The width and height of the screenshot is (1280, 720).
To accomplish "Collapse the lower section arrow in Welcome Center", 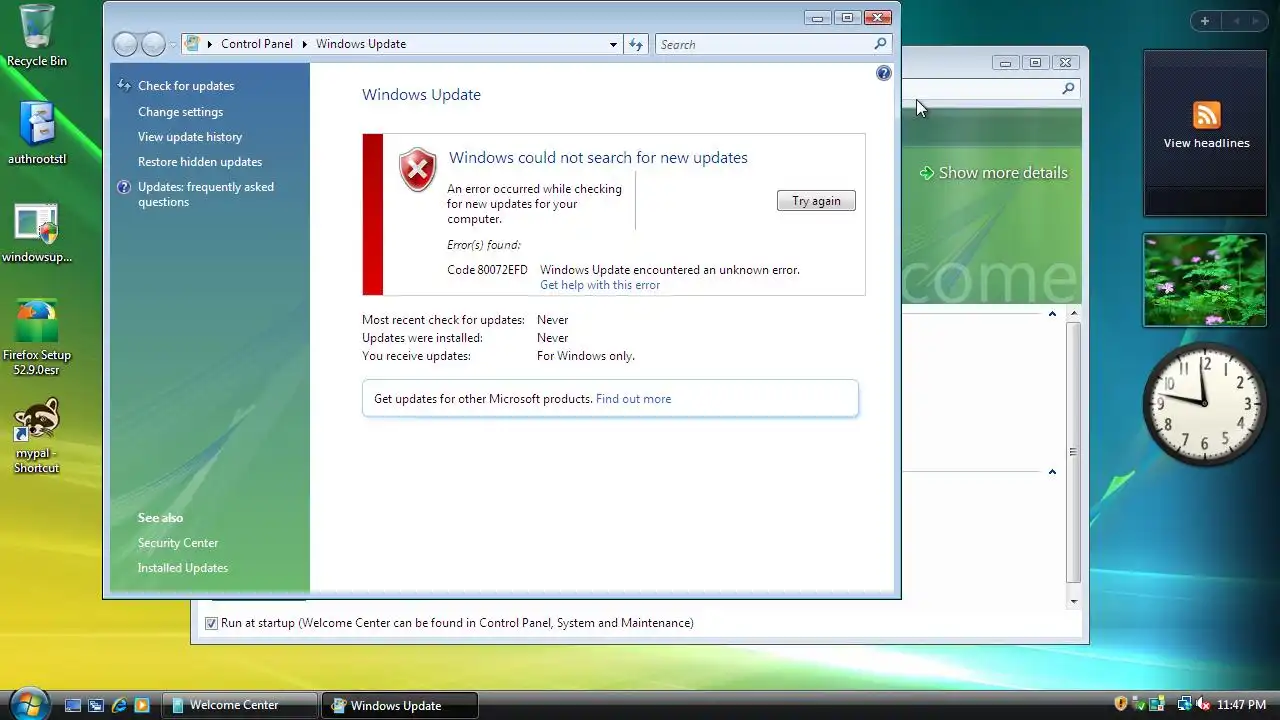I will [1052, 472].
